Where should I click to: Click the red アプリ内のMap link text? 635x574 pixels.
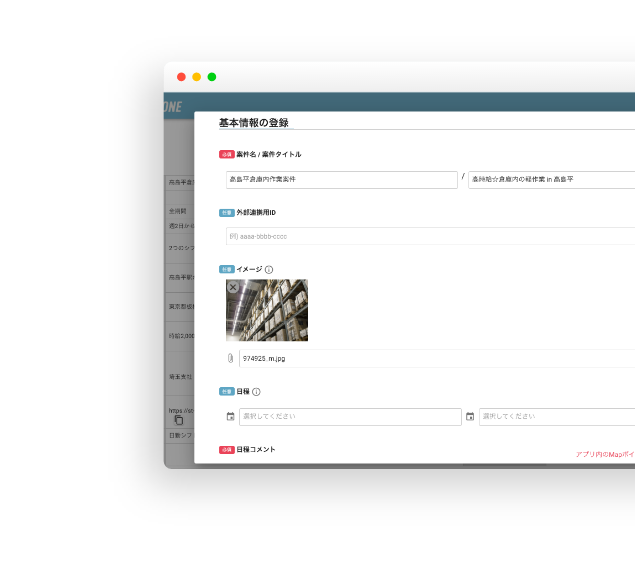point(605,455)
